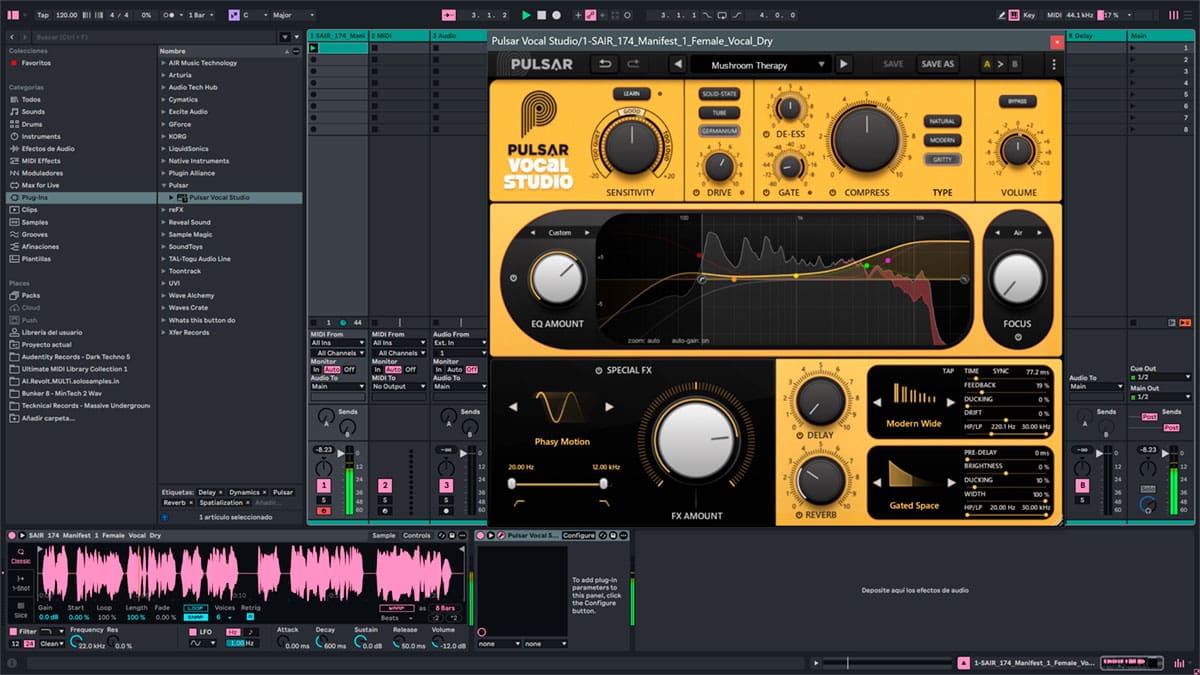Click the large Compress knob
This screenshot has width=1200, height=675.
(866, 138)
